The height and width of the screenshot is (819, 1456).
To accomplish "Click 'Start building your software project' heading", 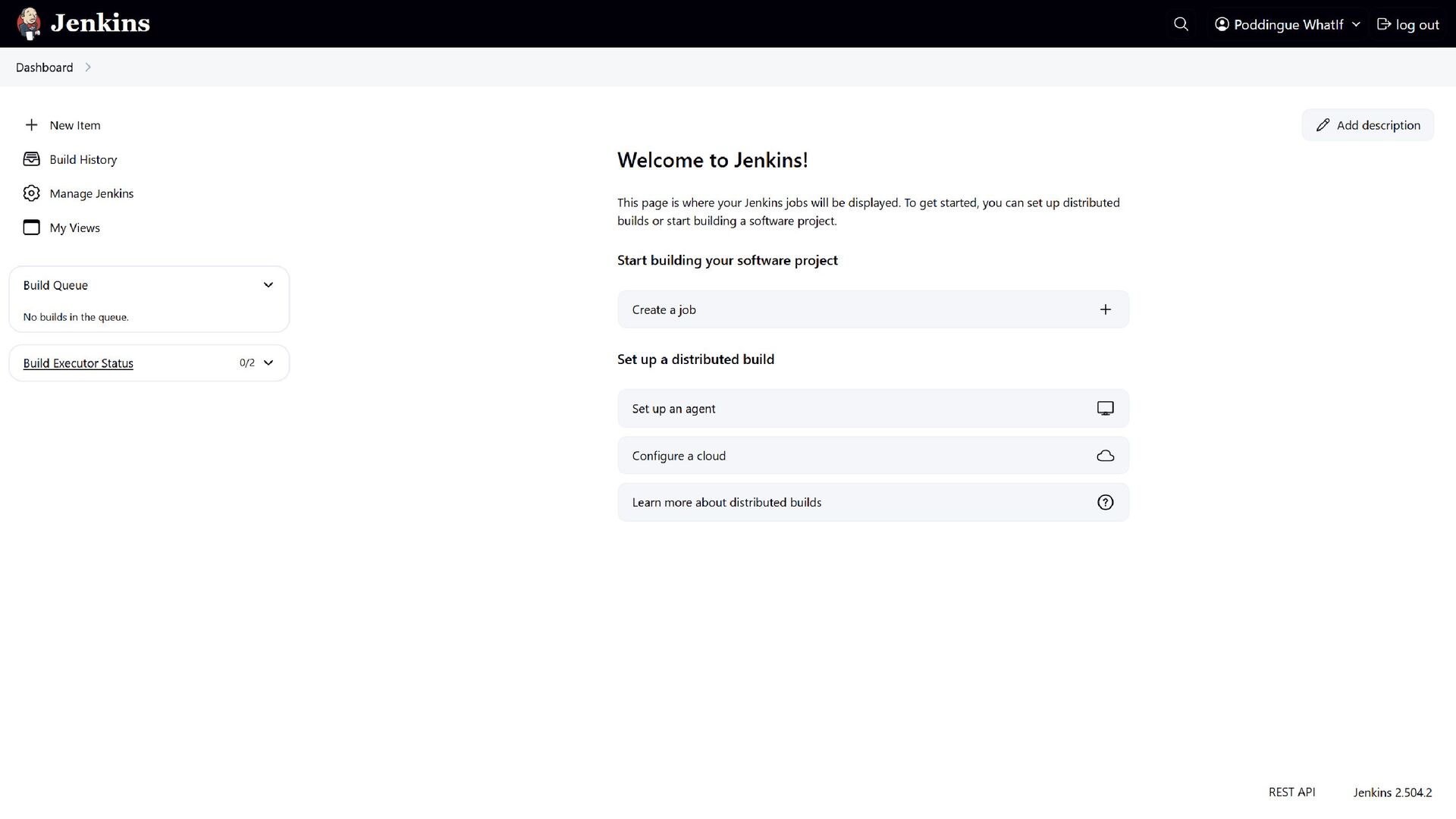I will (727, 260).
